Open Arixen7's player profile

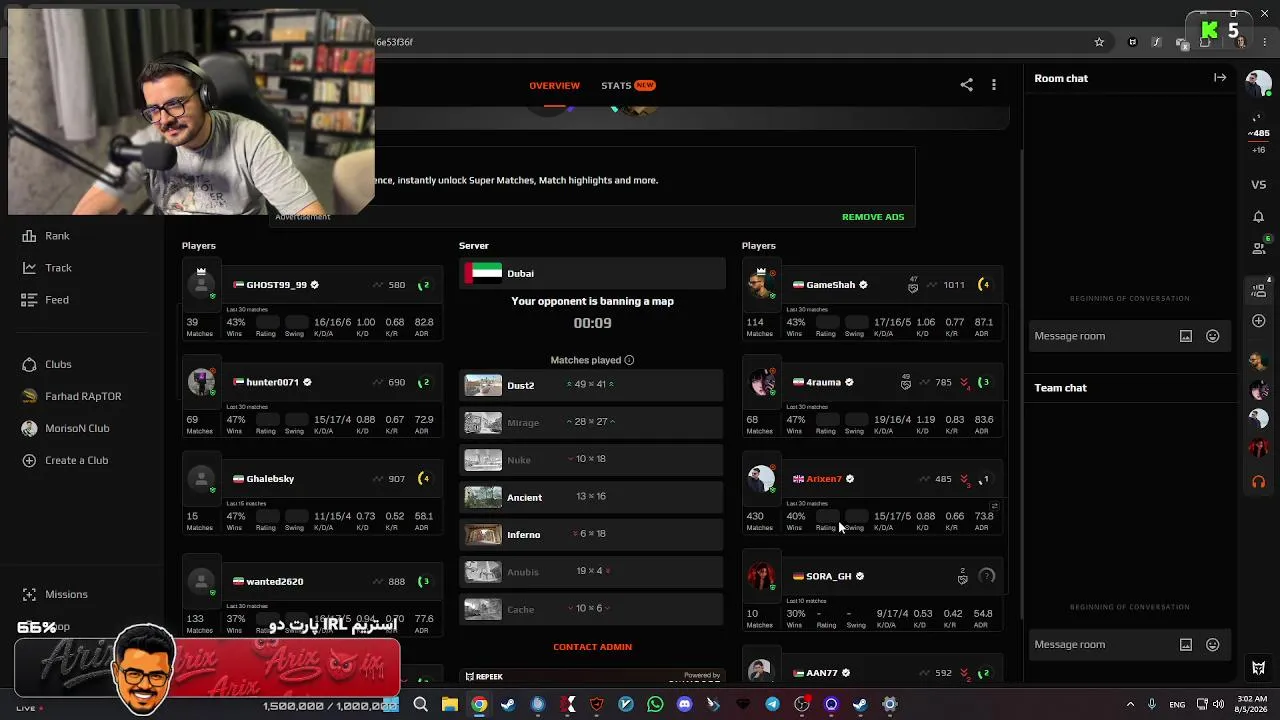point(824,479)
